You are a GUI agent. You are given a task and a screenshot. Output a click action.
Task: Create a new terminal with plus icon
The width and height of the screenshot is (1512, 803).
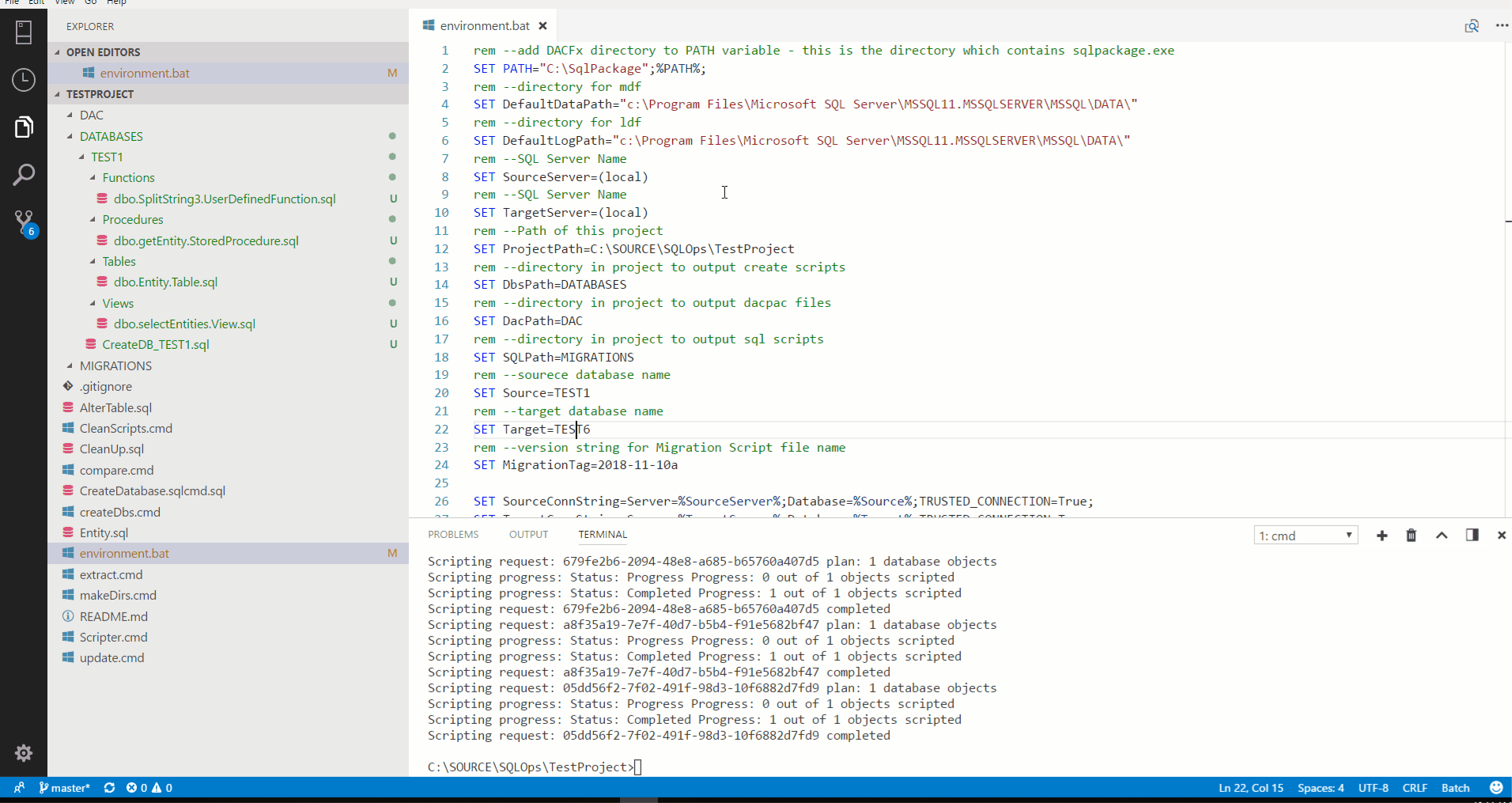(1382, 536)
